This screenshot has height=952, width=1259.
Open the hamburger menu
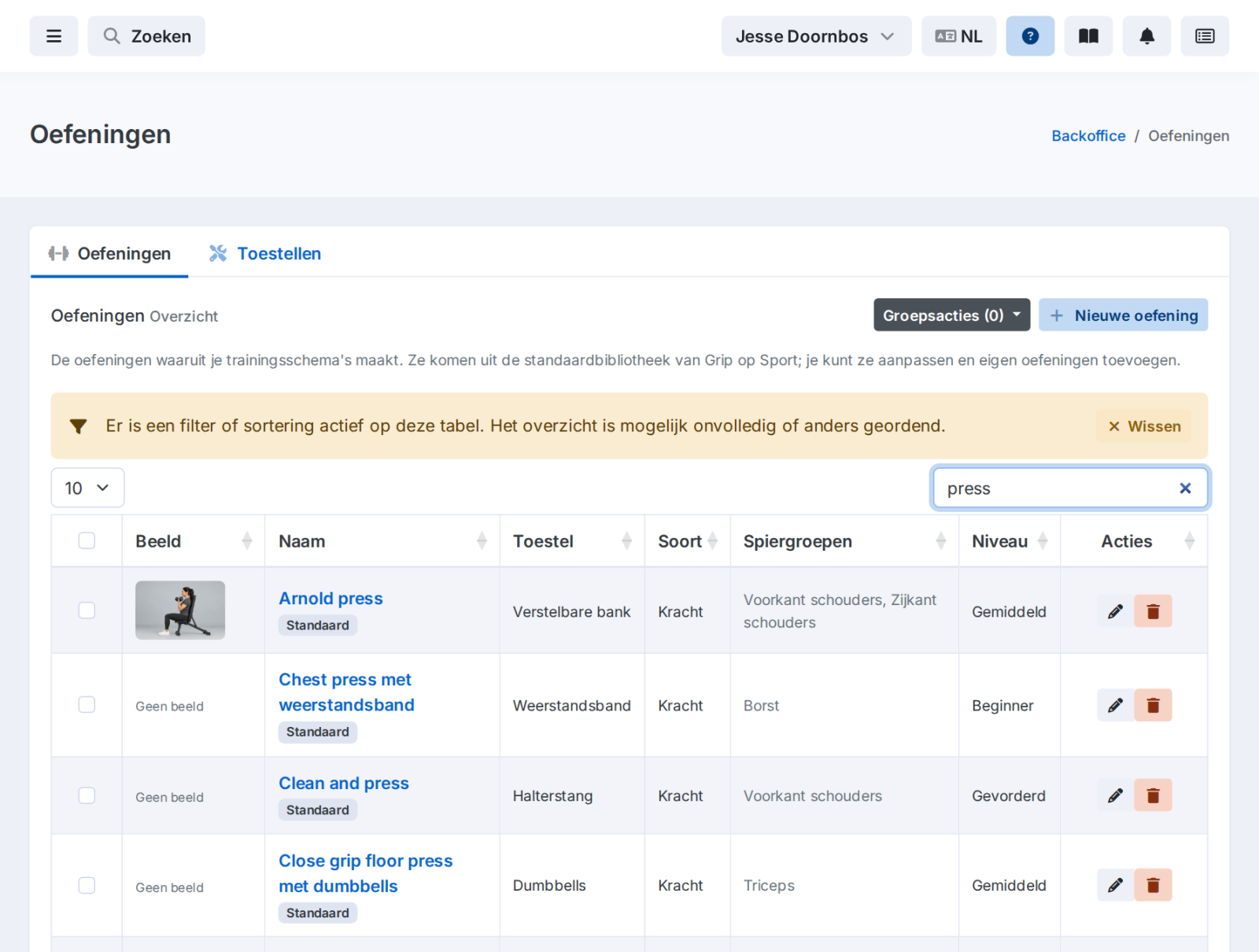tap(54, 36)
